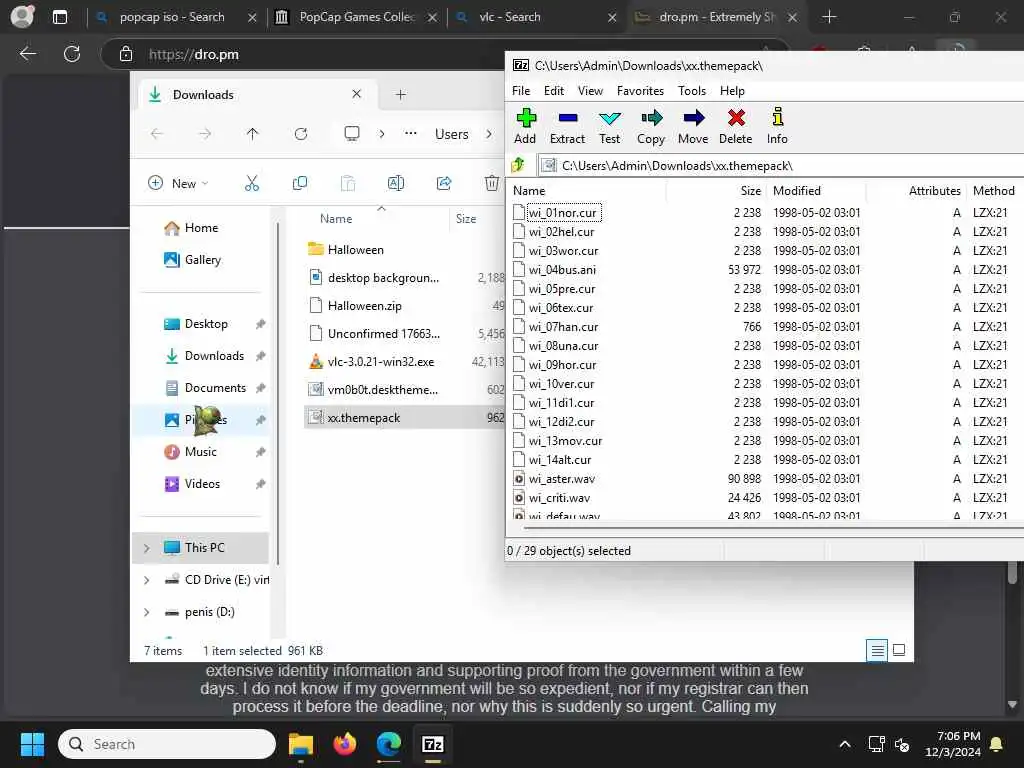This screenshot has height=768, width=1024.
Task: Click the Copy toolbar icon in 7-Zip
Action: click(651, 126)
